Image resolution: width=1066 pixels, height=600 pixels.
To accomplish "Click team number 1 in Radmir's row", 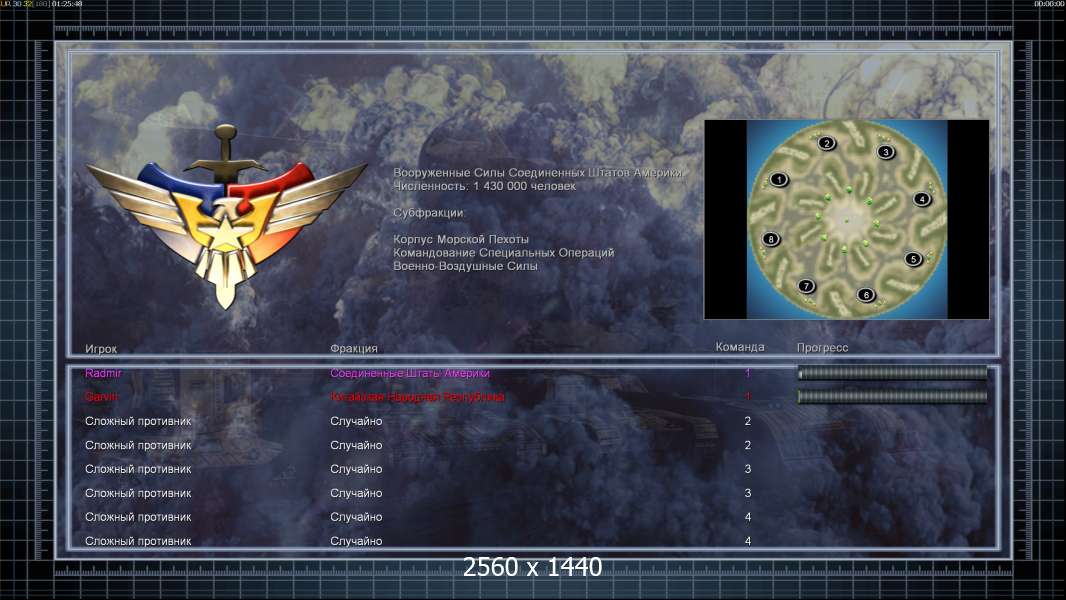I will click(x=747, y=373).
